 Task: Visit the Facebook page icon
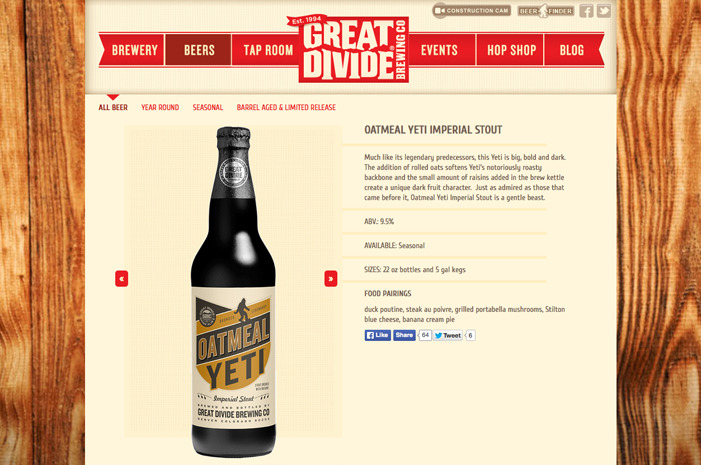(586, 11)
